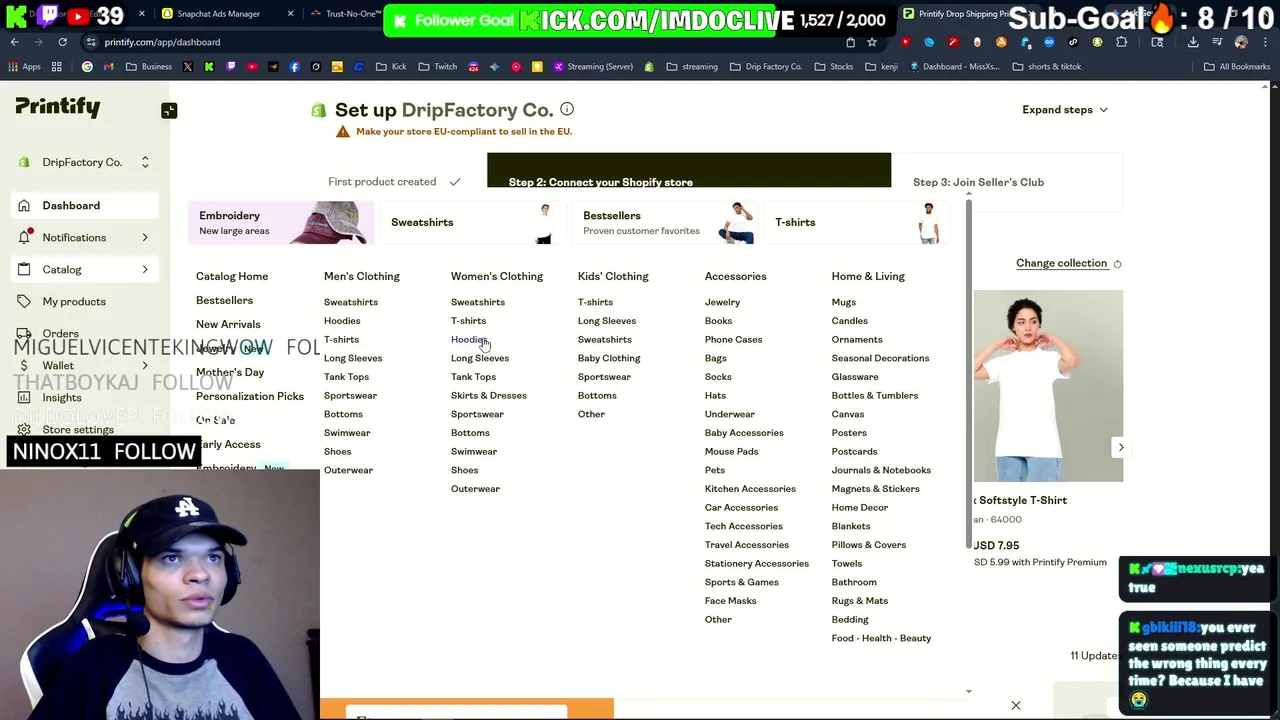Open the Kick bookmarks folder
Viewport: 1280px width, 720px height.
(x=391, y=67)
